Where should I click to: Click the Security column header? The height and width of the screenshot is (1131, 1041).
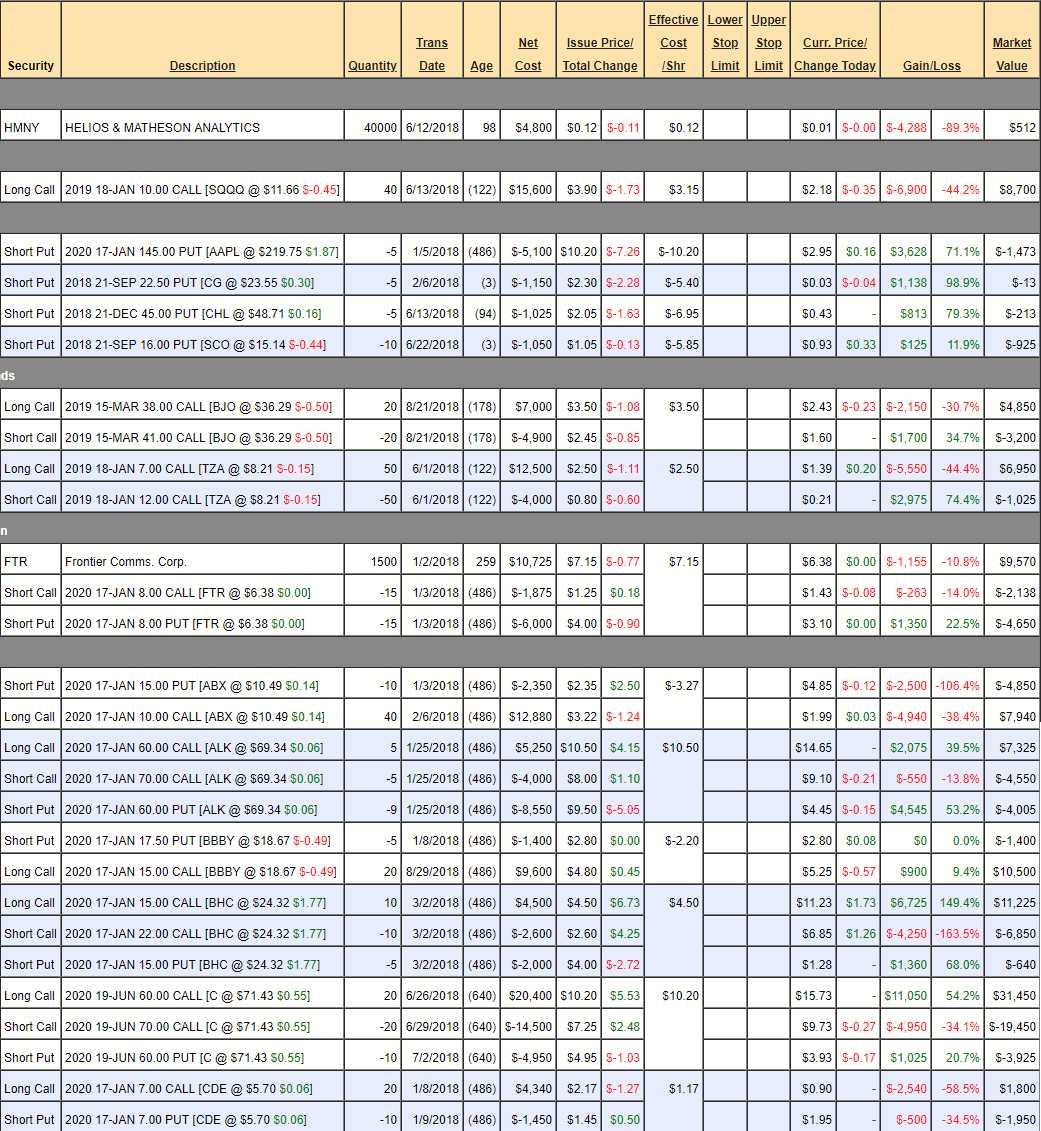(31, 66)
